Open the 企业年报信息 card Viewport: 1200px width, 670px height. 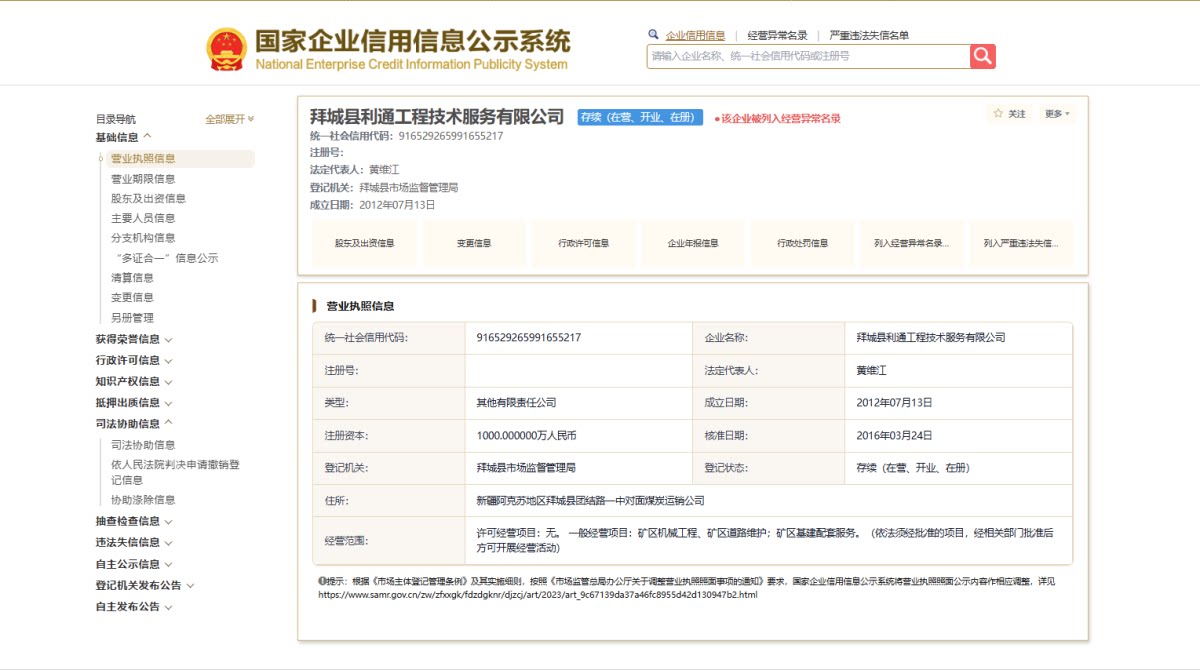693,243
